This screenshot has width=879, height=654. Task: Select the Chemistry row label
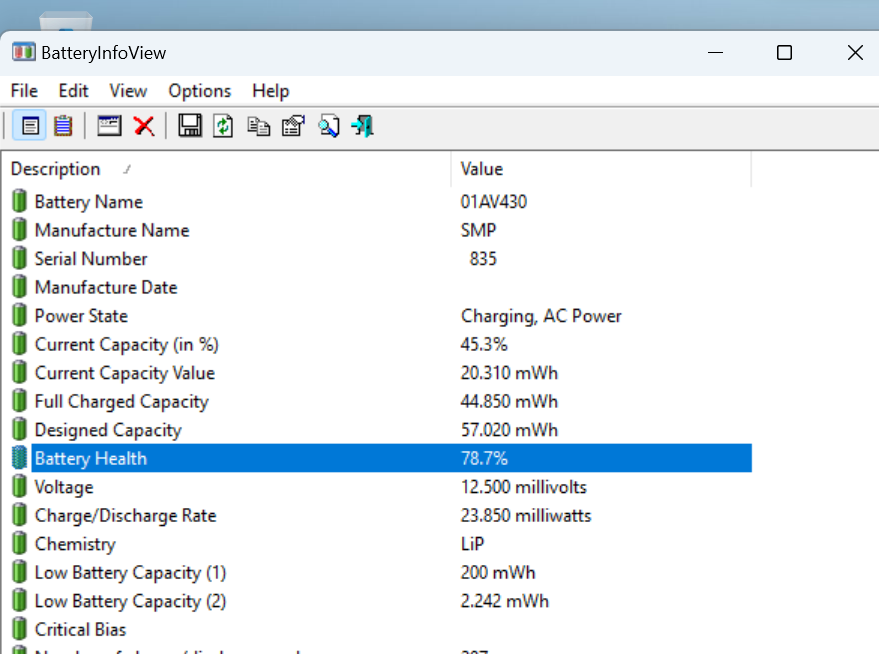(75, 544)
